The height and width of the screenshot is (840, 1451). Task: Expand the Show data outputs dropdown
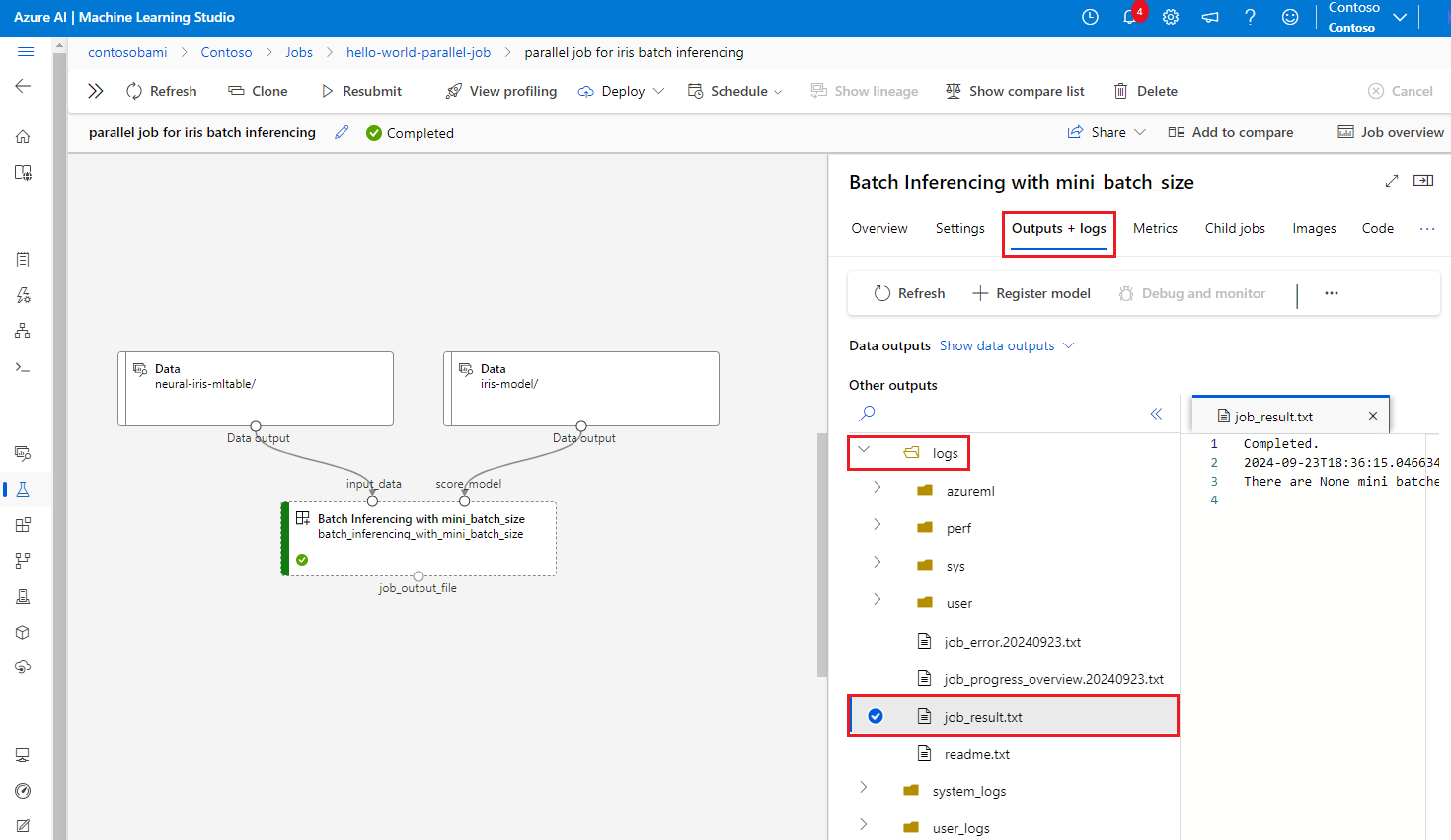click(1007, 345)
